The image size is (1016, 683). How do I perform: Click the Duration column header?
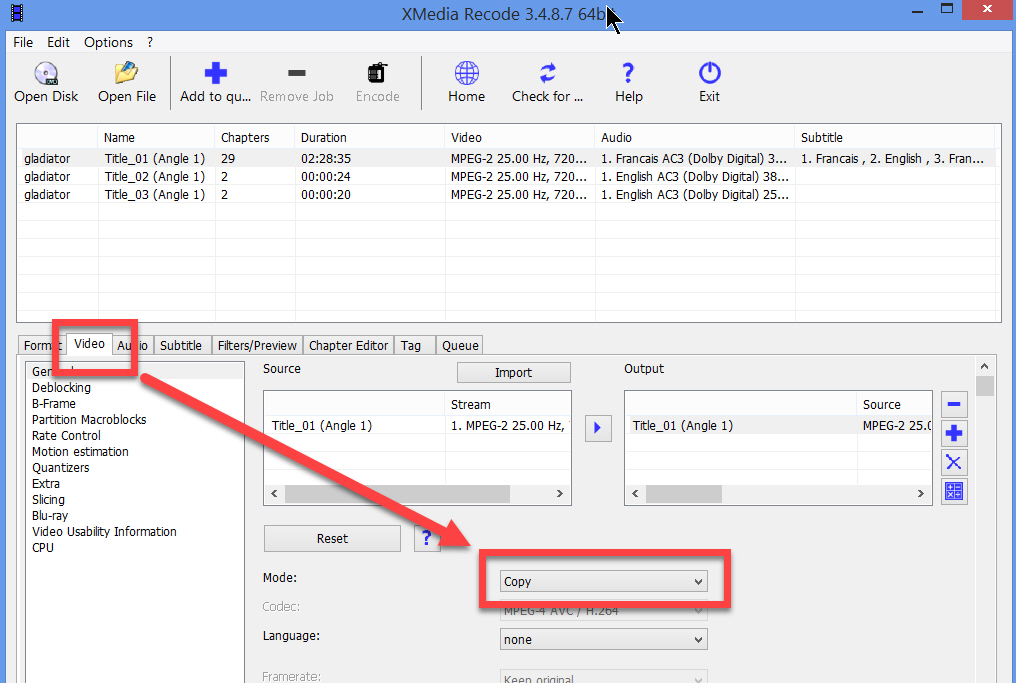(370, 137)
